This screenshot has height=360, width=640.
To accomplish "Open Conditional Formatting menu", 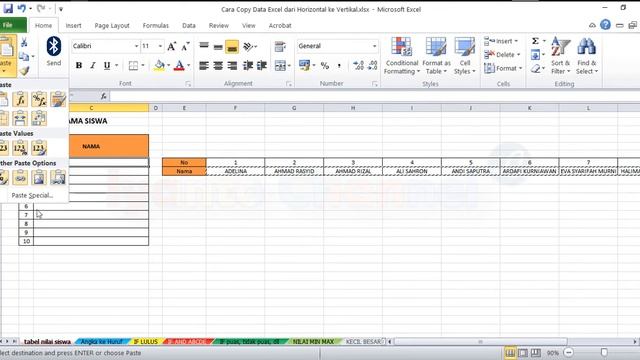I will pos(402,56).
